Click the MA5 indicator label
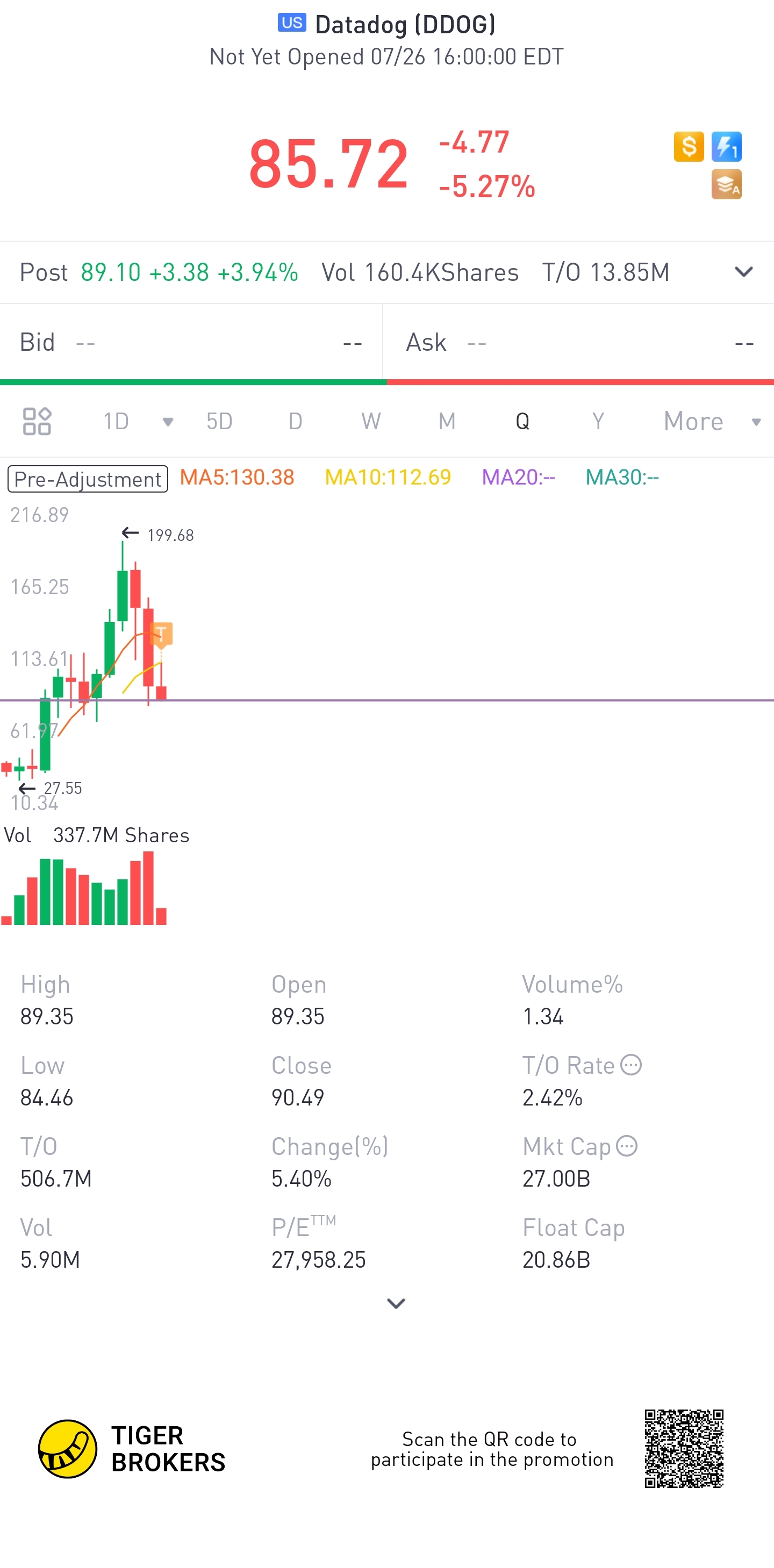The width and height of the screenshot is (774, 1568). [x=237, y=477]
